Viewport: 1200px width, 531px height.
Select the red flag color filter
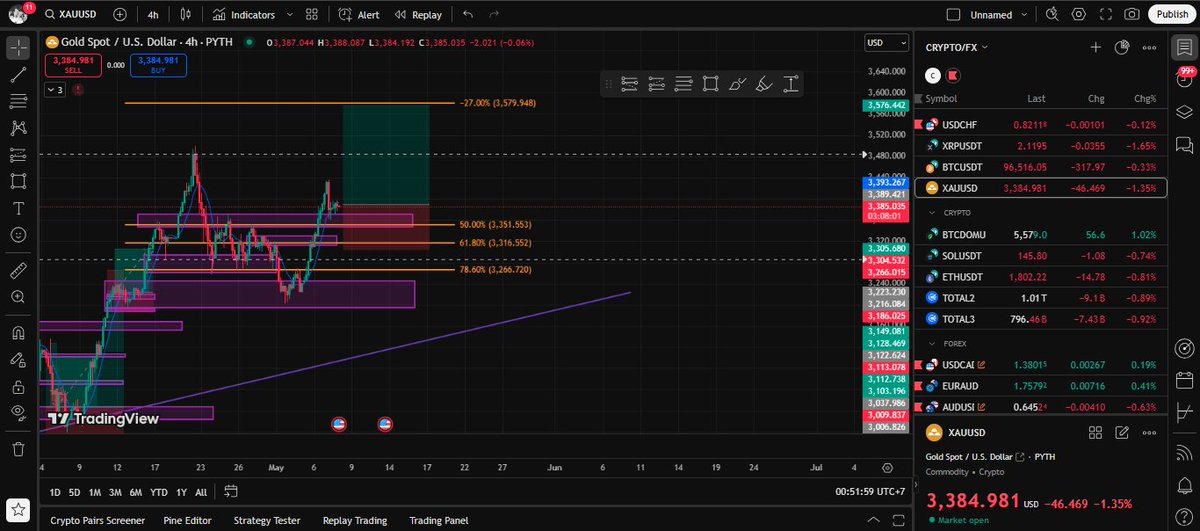point(954,75)
